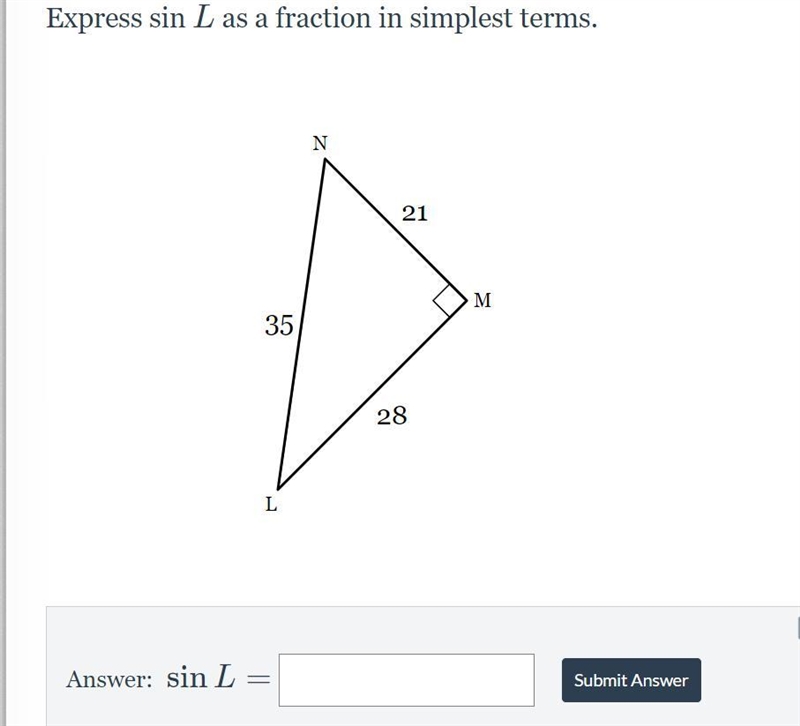Select vertex label N on the triangle
The image size is (800, 726).
tap(320, 143)
